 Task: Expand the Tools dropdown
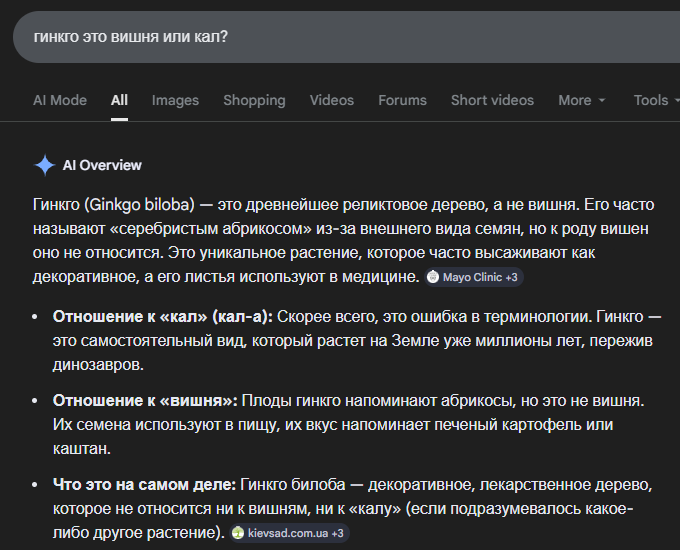[656, 100]
